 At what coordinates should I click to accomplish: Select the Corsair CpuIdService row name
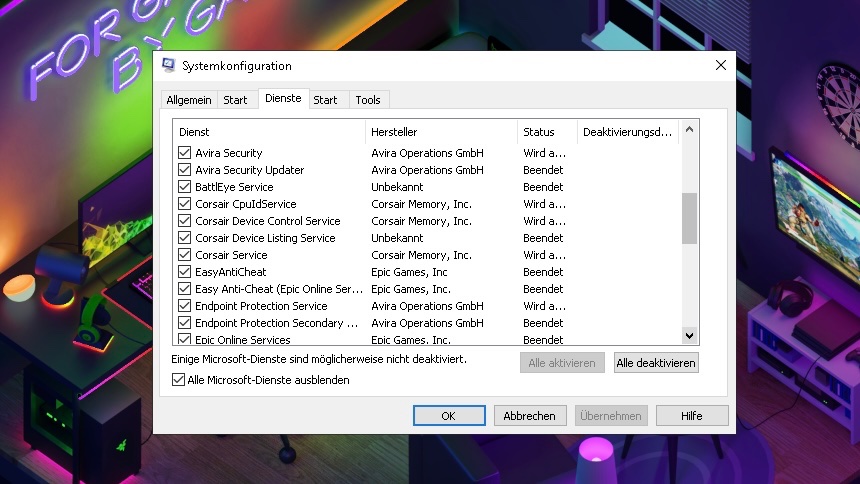(246, 204)
